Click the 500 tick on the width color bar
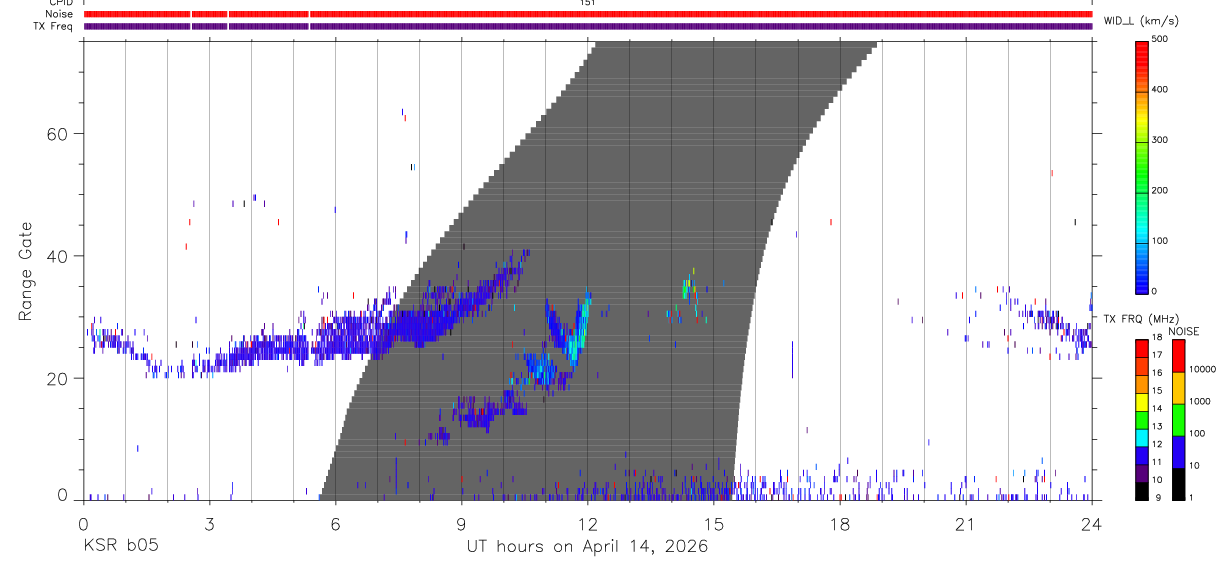This screenshot has height=567, width=1228. [x=1160, y=39]
